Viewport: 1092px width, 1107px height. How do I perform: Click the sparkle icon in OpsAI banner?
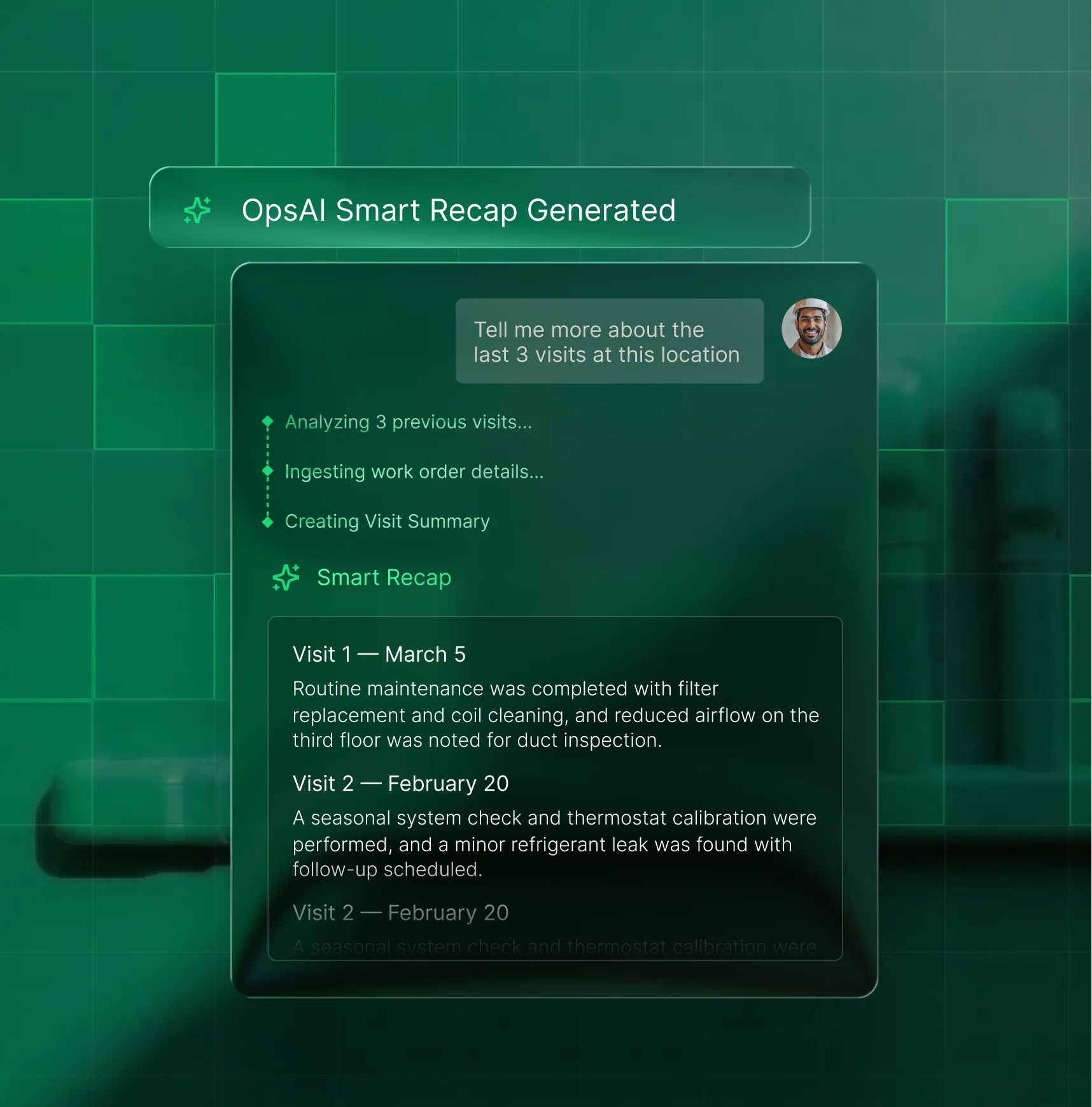(197, 210)
